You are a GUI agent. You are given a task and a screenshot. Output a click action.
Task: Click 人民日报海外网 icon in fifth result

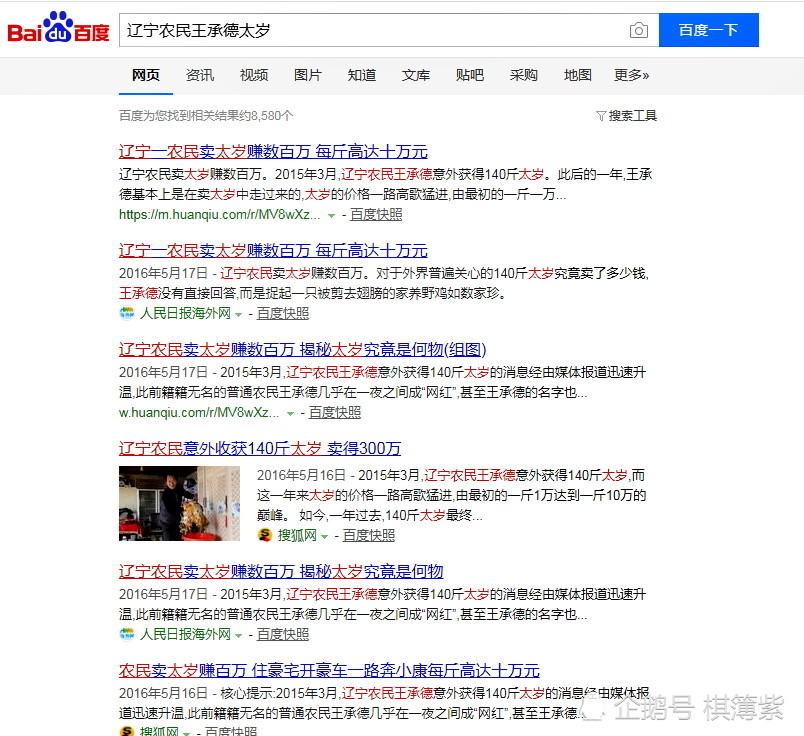127,634
